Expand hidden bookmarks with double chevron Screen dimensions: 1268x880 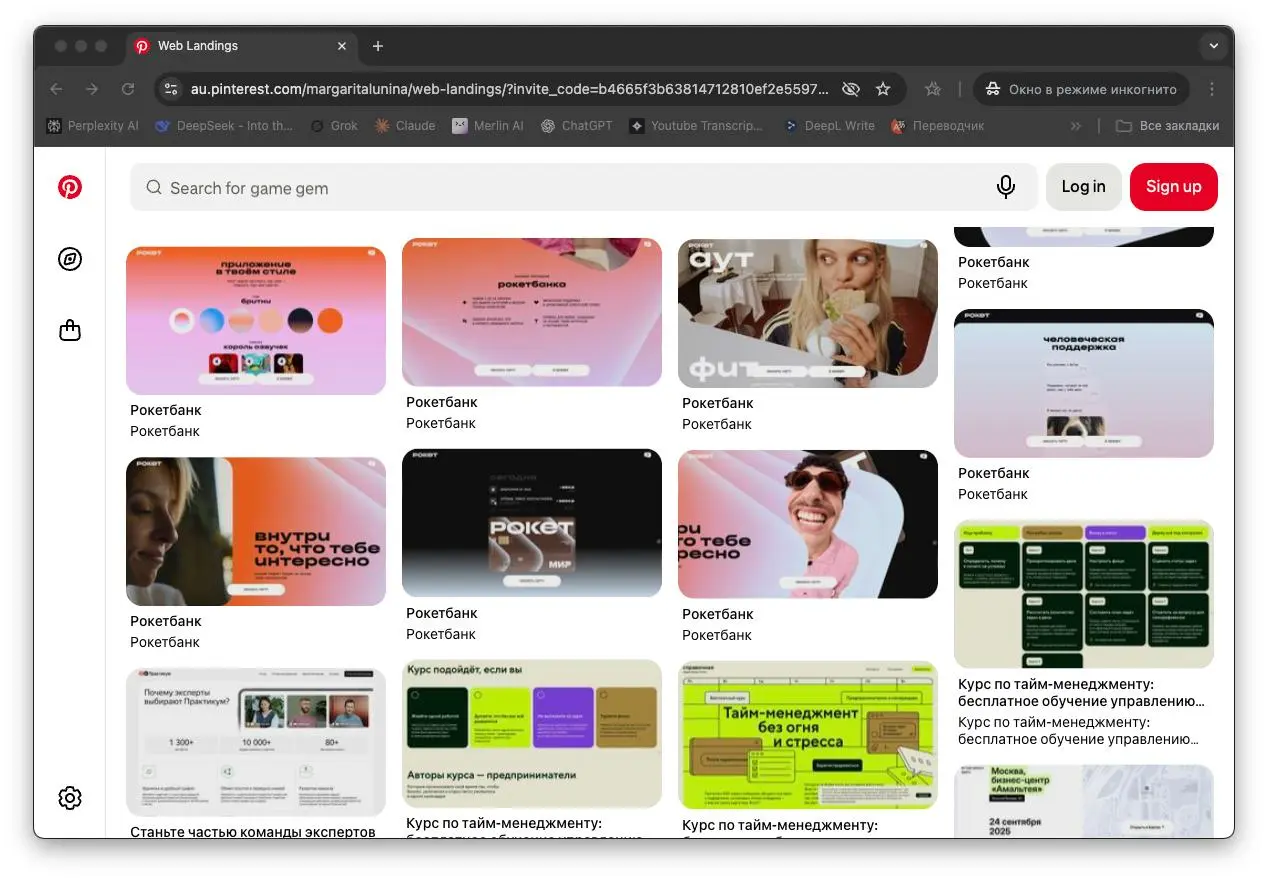click(1076, 126)
